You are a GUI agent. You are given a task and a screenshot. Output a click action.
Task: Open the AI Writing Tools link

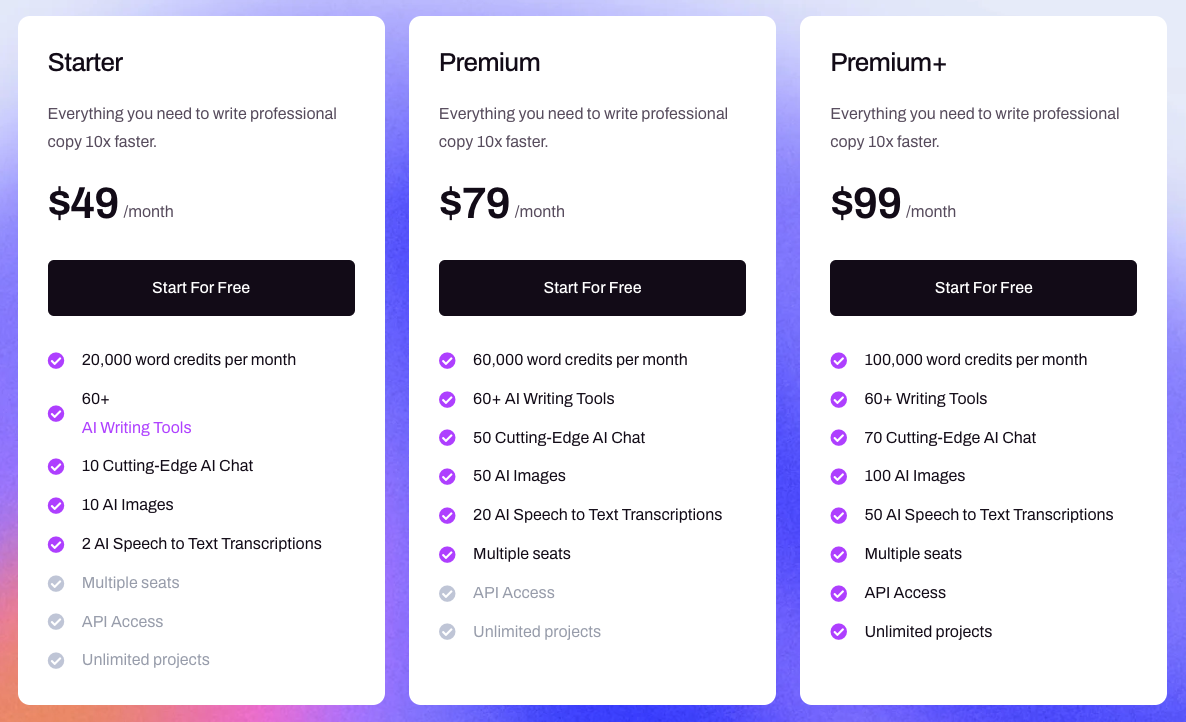point(137,428)
